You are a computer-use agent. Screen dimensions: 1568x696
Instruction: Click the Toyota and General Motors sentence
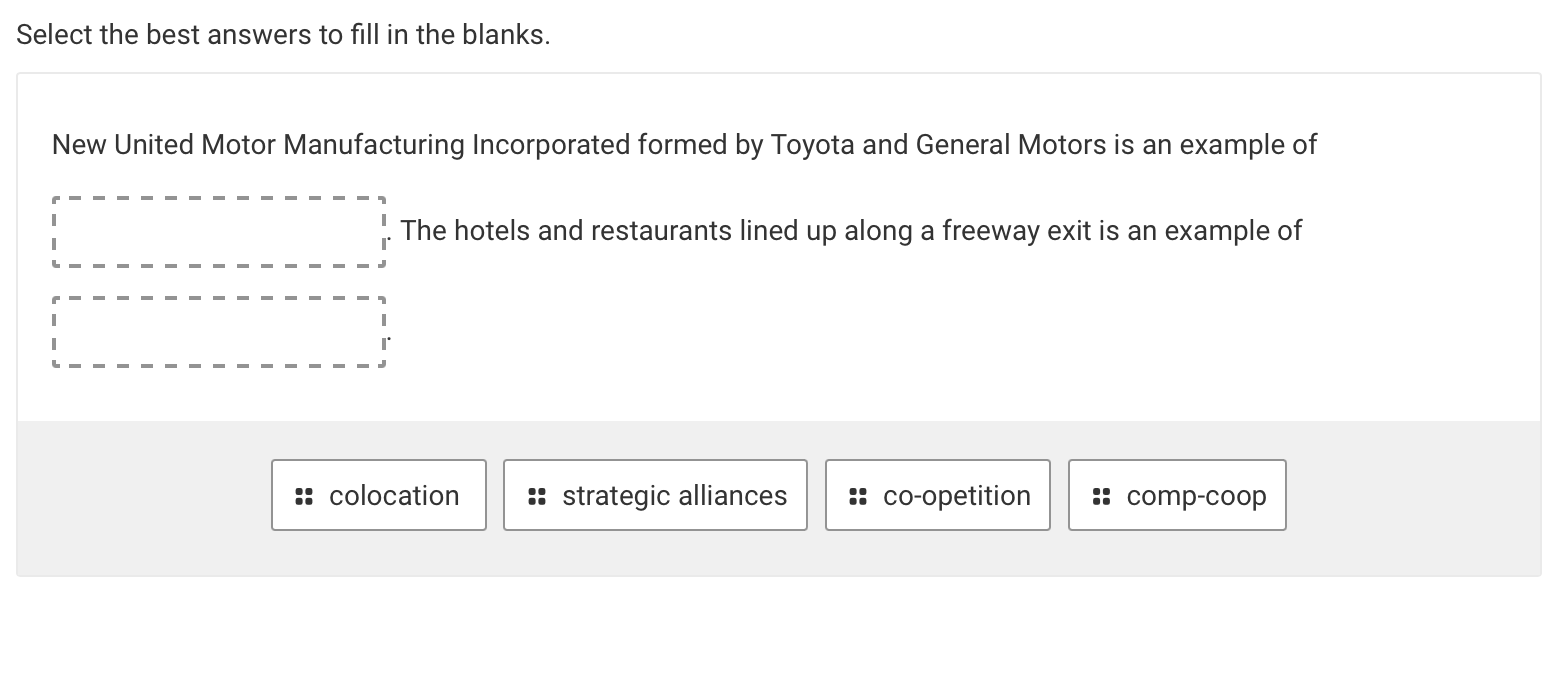coord(683,145)
